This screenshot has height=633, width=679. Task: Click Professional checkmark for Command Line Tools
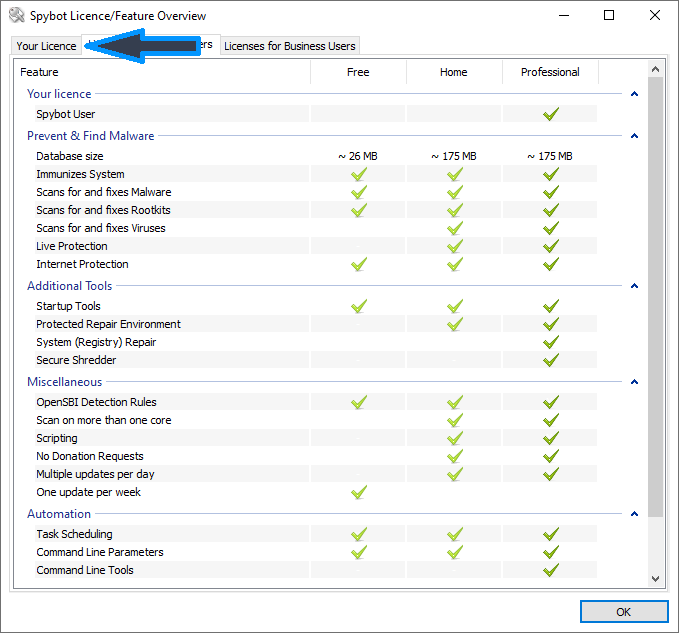pos(551,570)
